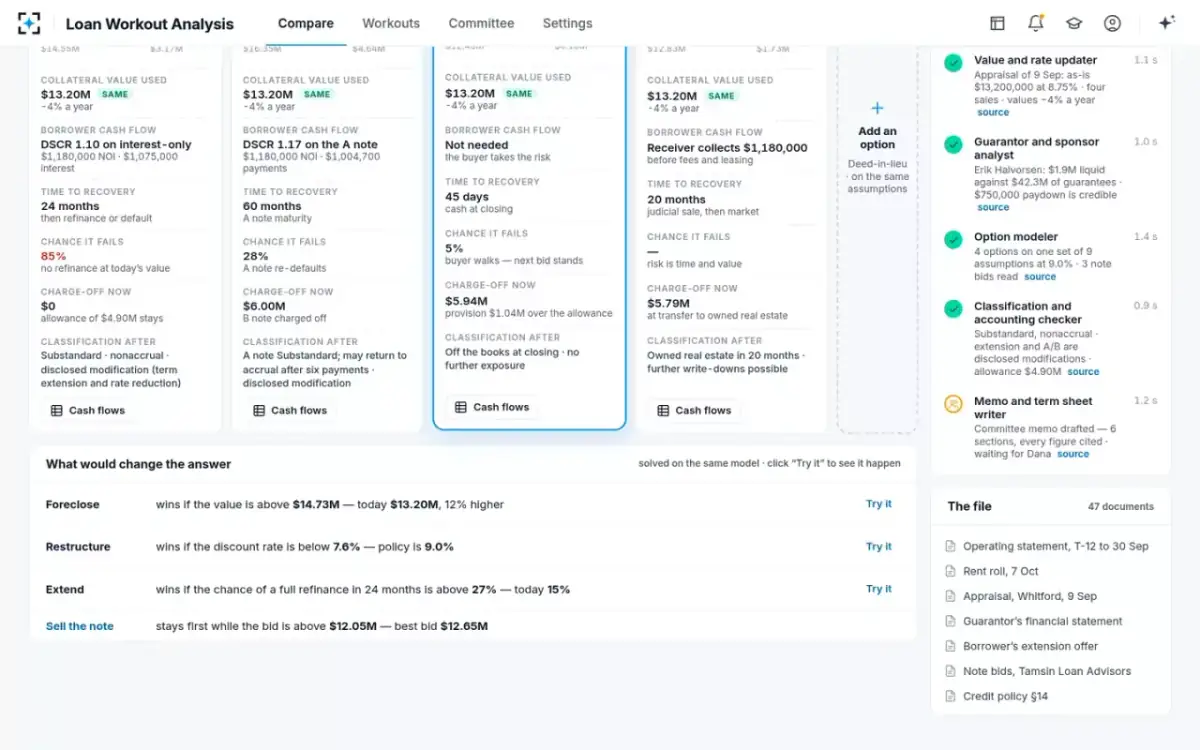1200x750 pixels.
Task: Click document icon for Borrower's extension offer
Action: 951,646
